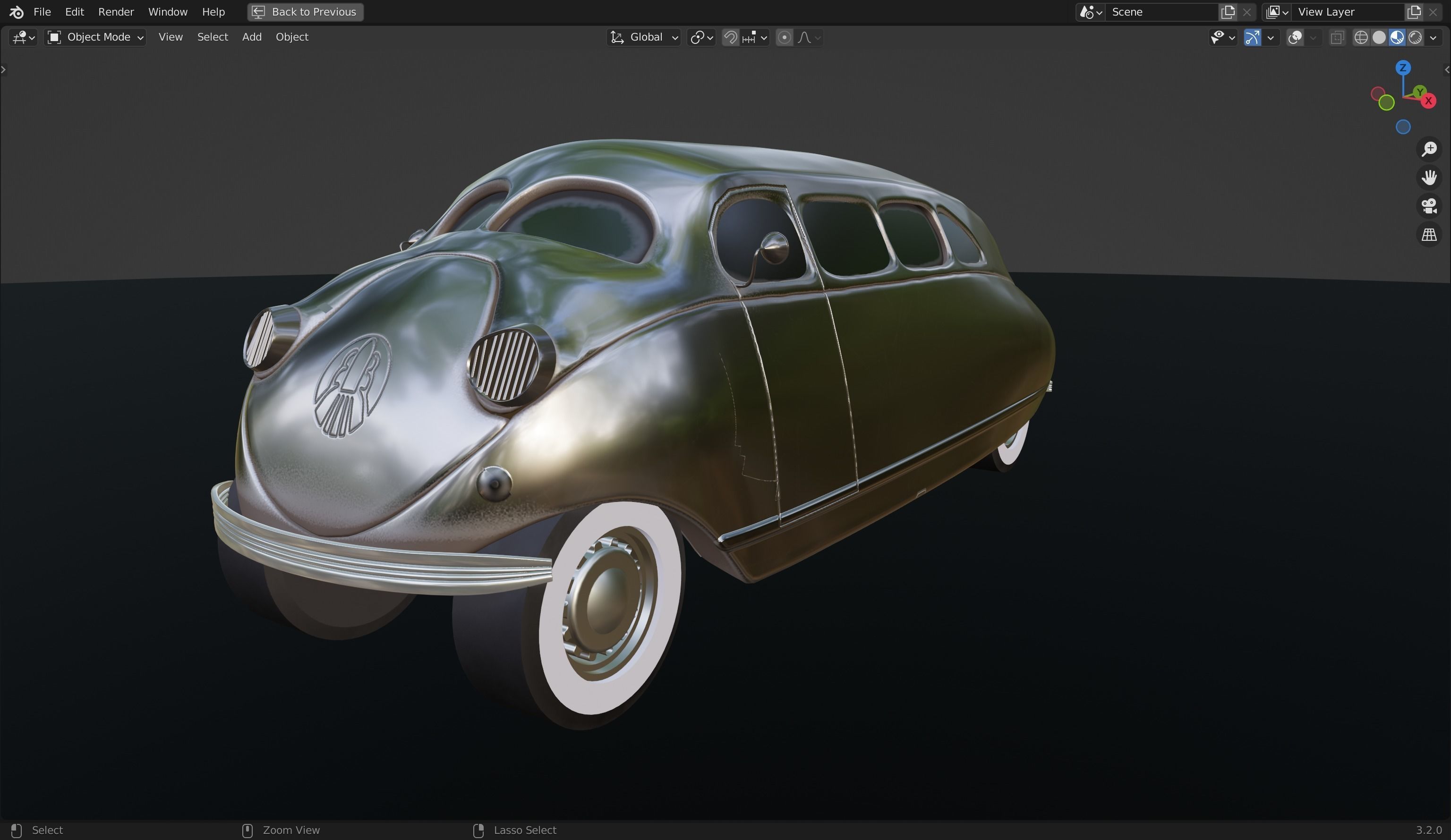1451x840 pixels.
Task: Create a new scene
Action: (x=1228, y=11)
